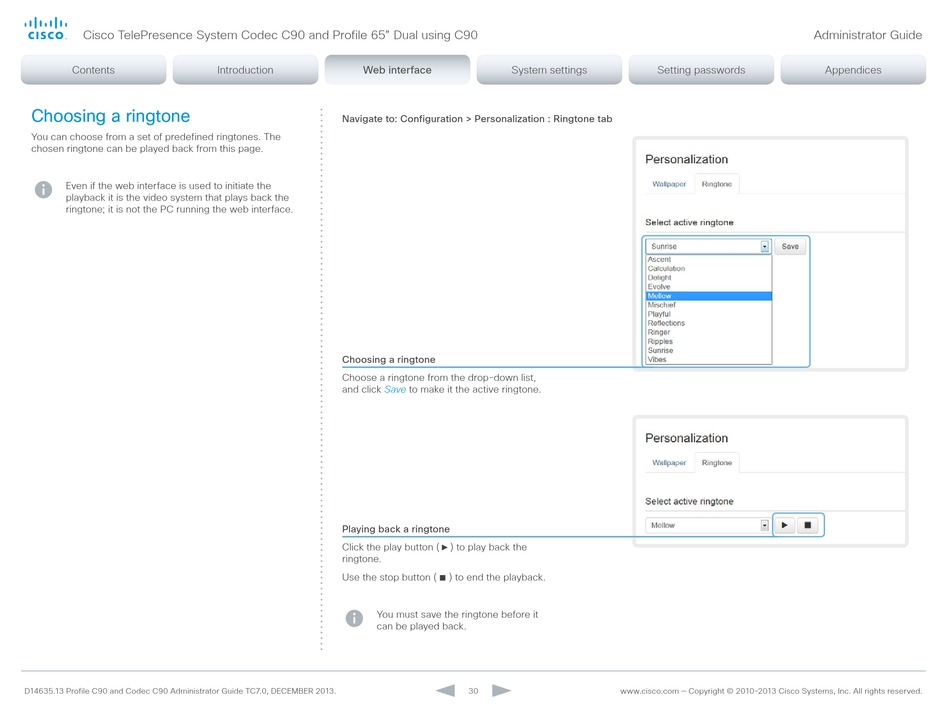Choose Sunrise option in the ringtone list
The image size is (950, 711).
point(709,350)
